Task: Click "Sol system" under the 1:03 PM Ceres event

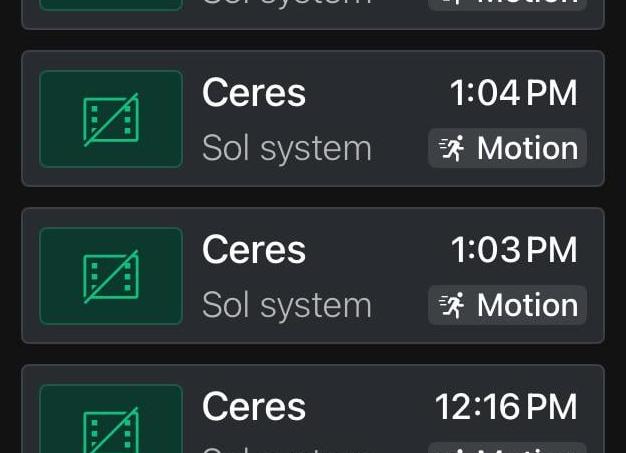Action: click(x=287, y=306)
